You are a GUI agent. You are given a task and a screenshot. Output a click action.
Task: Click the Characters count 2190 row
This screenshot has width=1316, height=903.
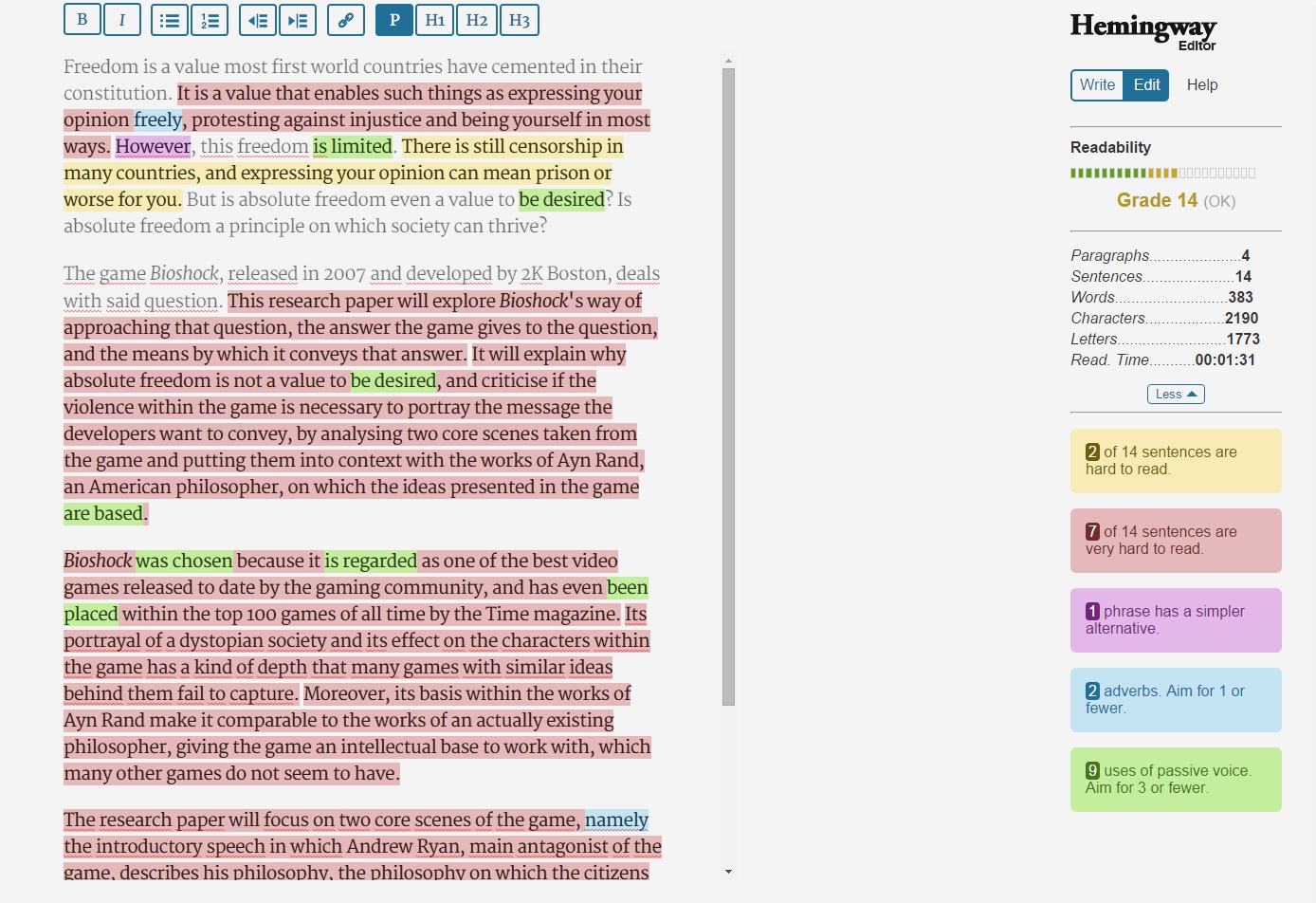pyautogui.click(x=1164, y=318)
